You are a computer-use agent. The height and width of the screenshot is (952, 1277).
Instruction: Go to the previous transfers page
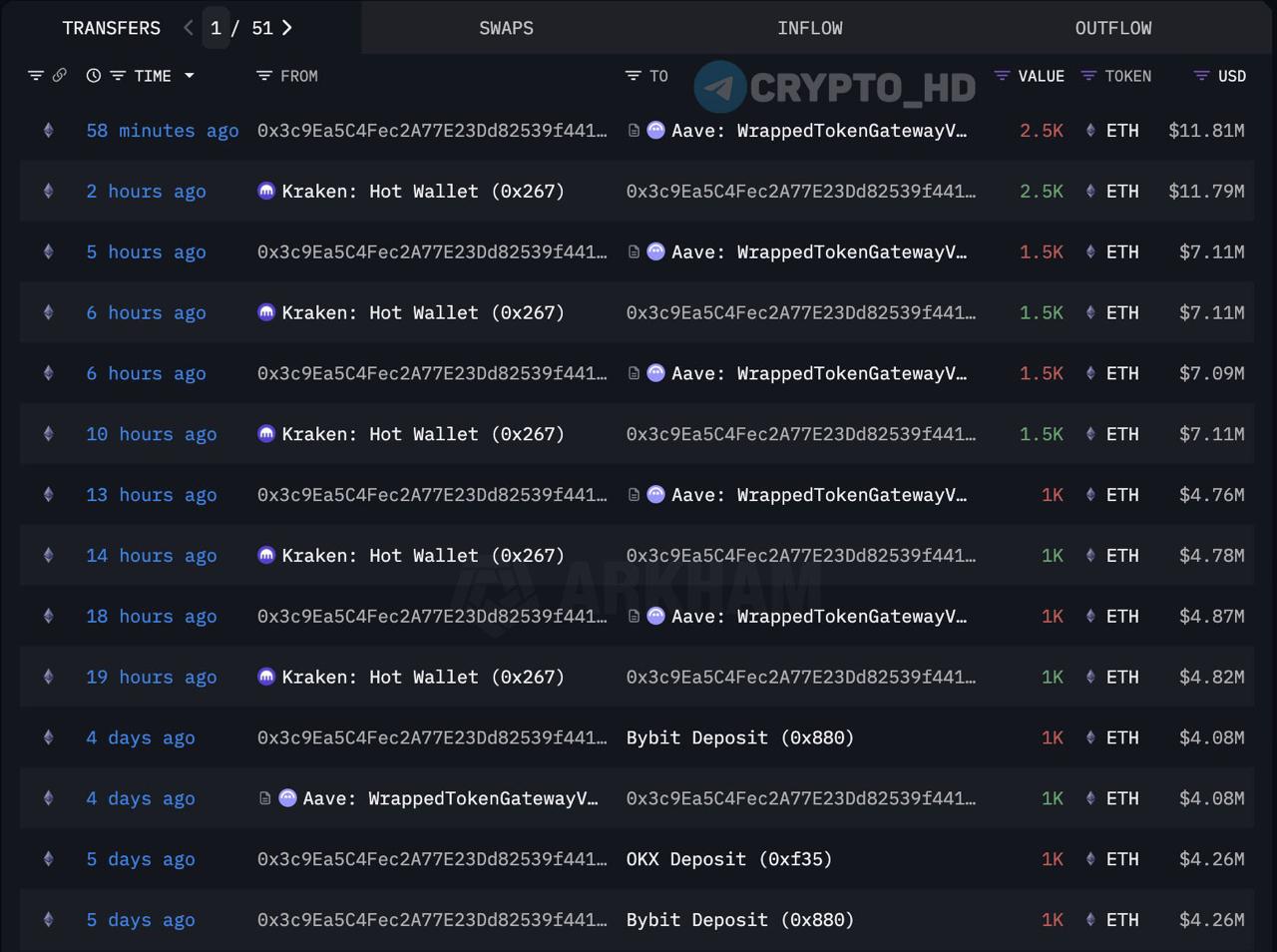189,28
